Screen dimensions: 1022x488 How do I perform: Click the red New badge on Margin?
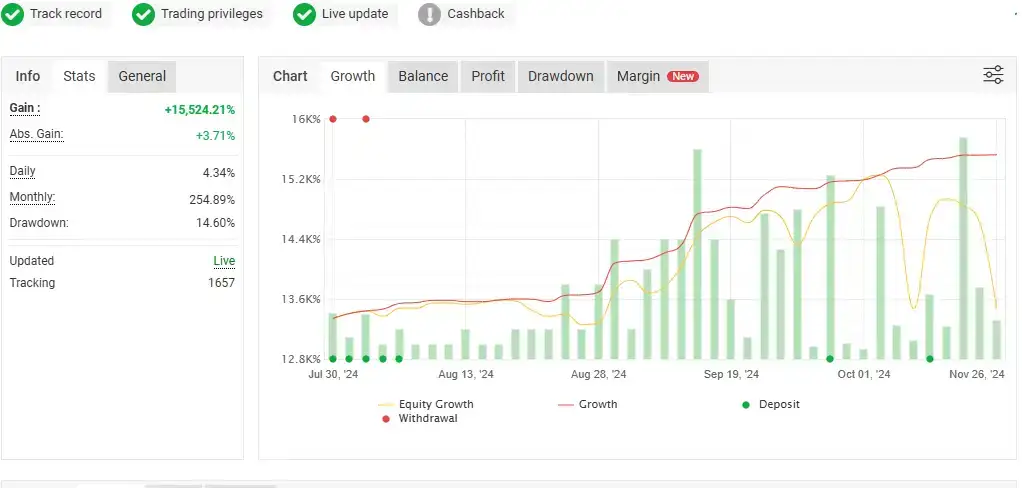pyautogui.click(x=684, y=76)
